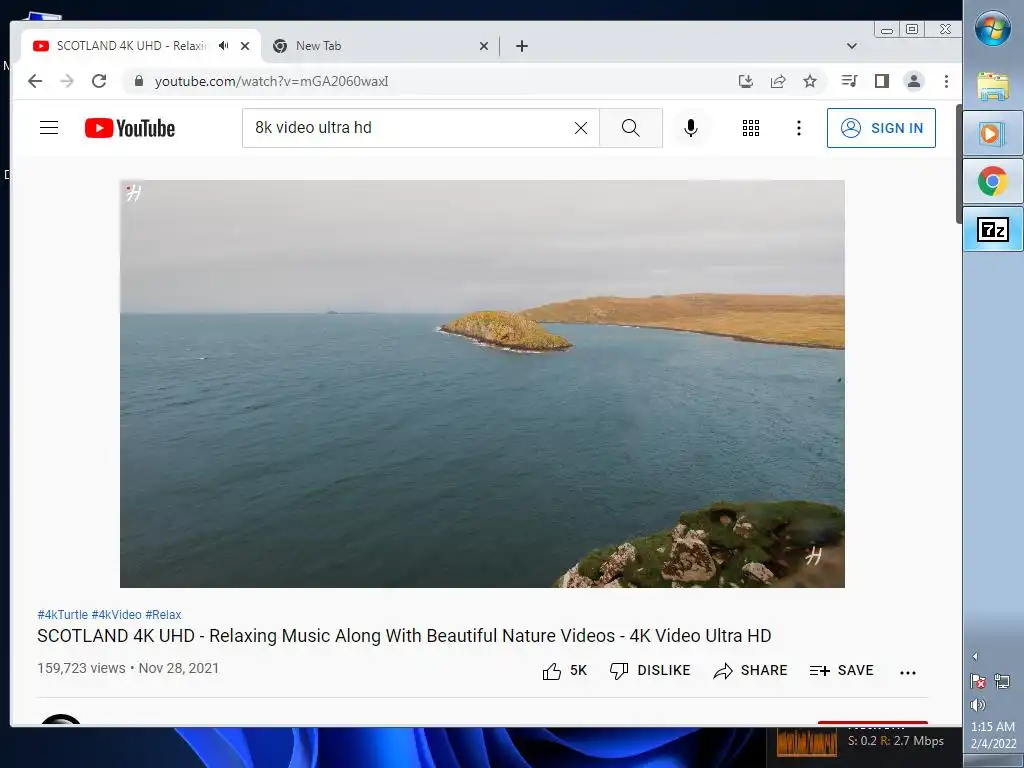Click the video player to pause
Screen dimensions: 1024x768
tap(482, 384)
